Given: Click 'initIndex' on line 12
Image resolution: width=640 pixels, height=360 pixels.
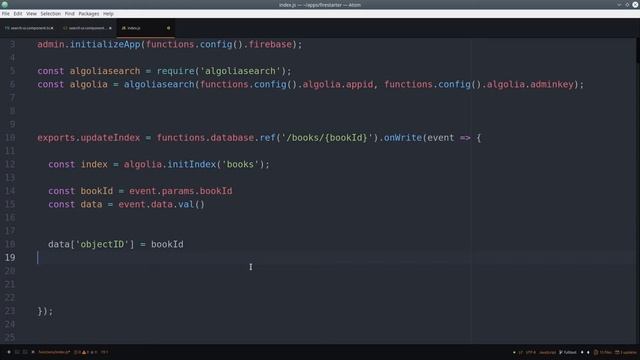Looking at the screenshot, I should [x=191, y=164].
